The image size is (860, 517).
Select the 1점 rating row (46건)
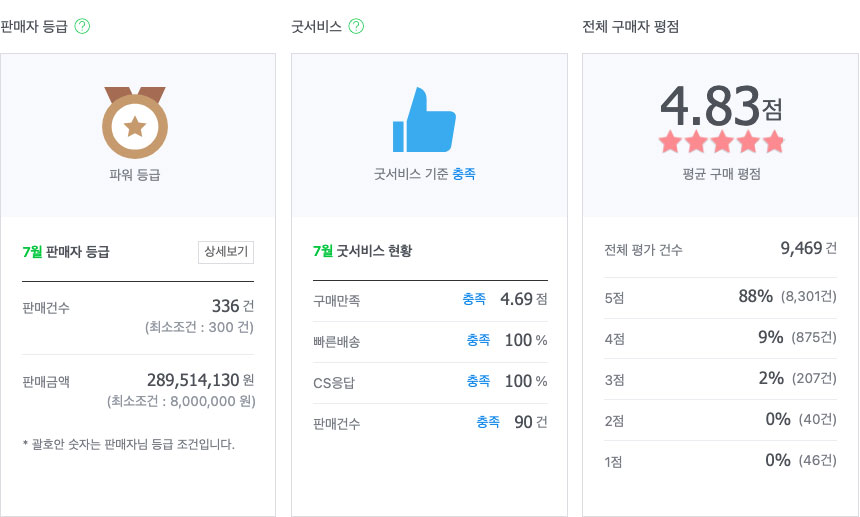tap(721, 460)
